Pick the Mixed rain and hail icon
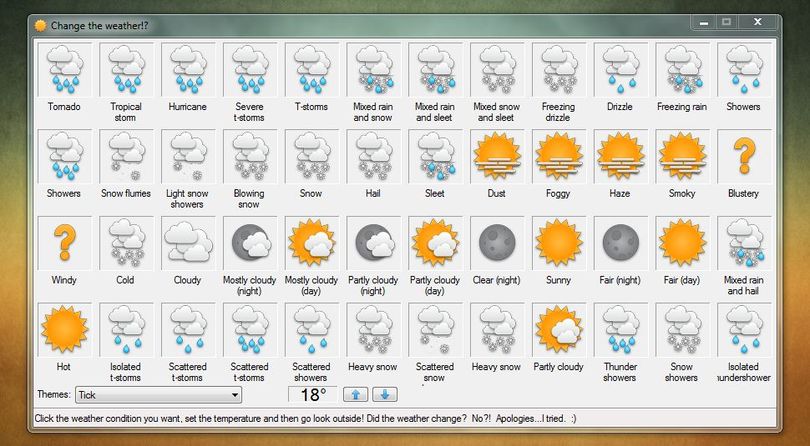The image size is (810, 446). pyautogui.click(x=744, y=243)
